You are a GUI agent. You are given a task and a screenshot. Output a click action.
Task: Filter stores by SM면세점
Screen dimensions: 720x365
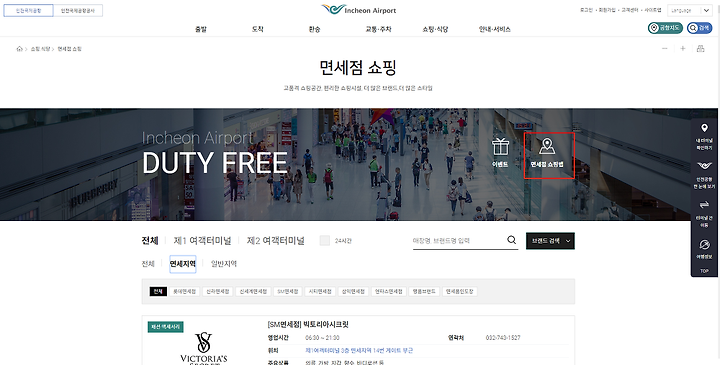pyautogui.click(x=288, y=292)
